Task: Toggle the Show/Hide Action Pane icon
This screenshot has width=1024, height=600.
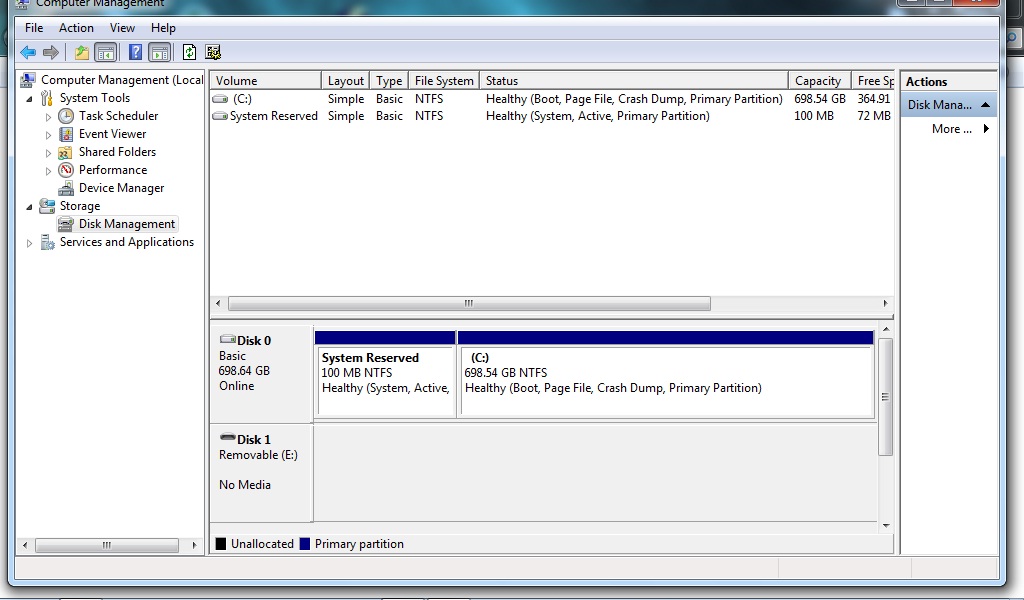Action: 159,52
